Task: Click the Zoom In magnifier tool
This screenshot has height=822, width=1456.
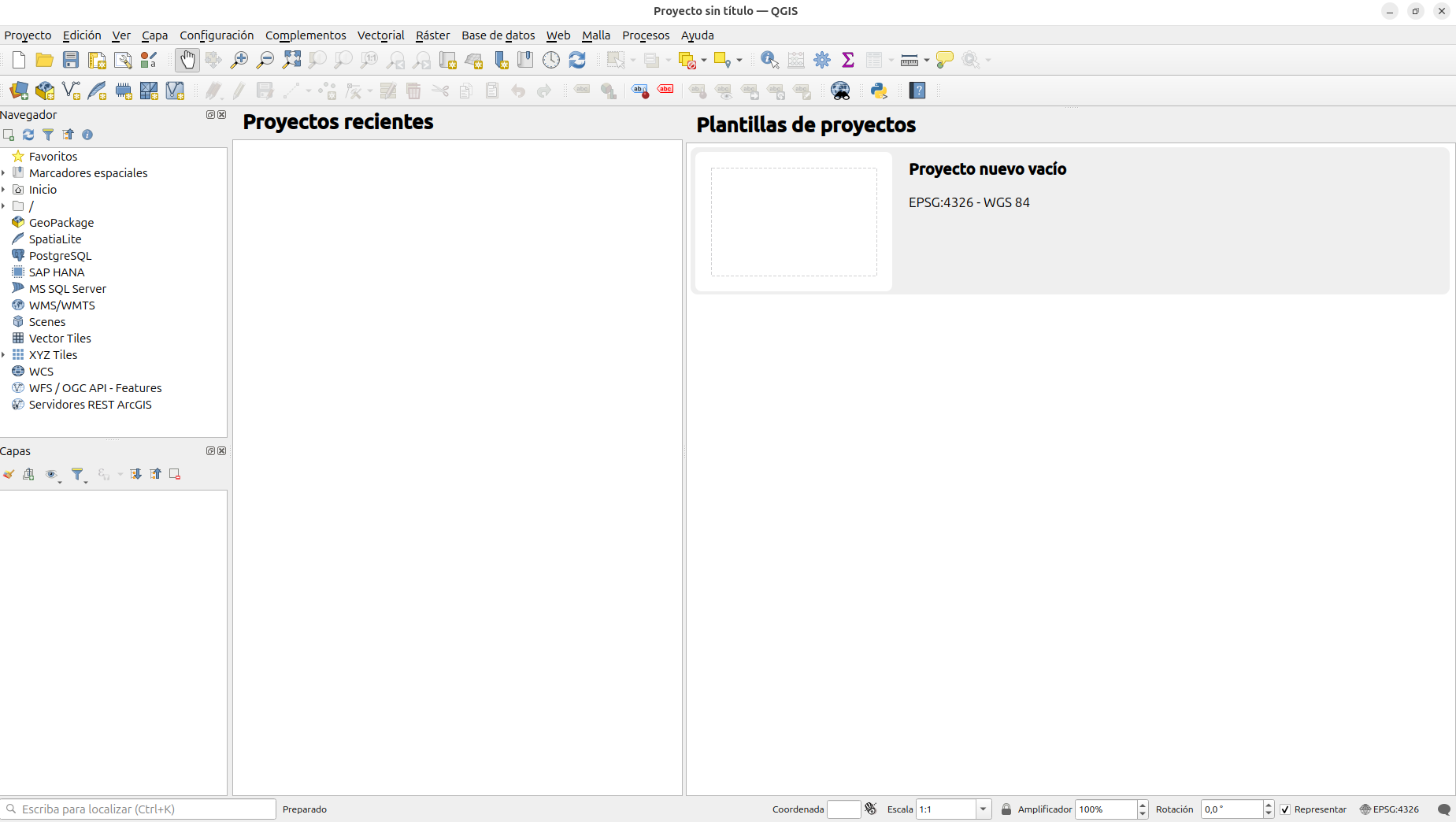Action: 239,60
